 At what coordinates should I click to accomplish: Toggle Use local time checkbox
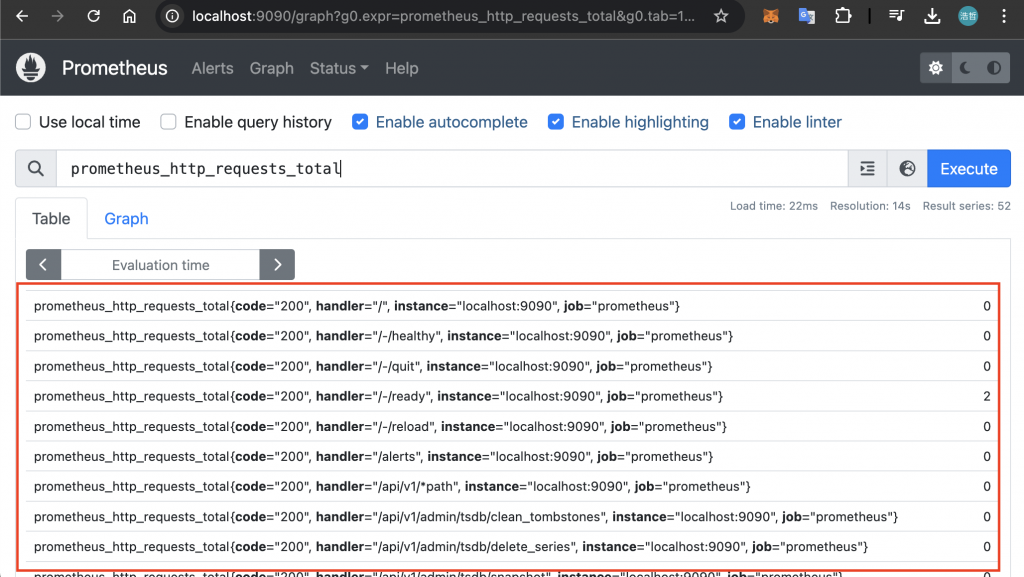pyautogui.click(x=24, y=122)
